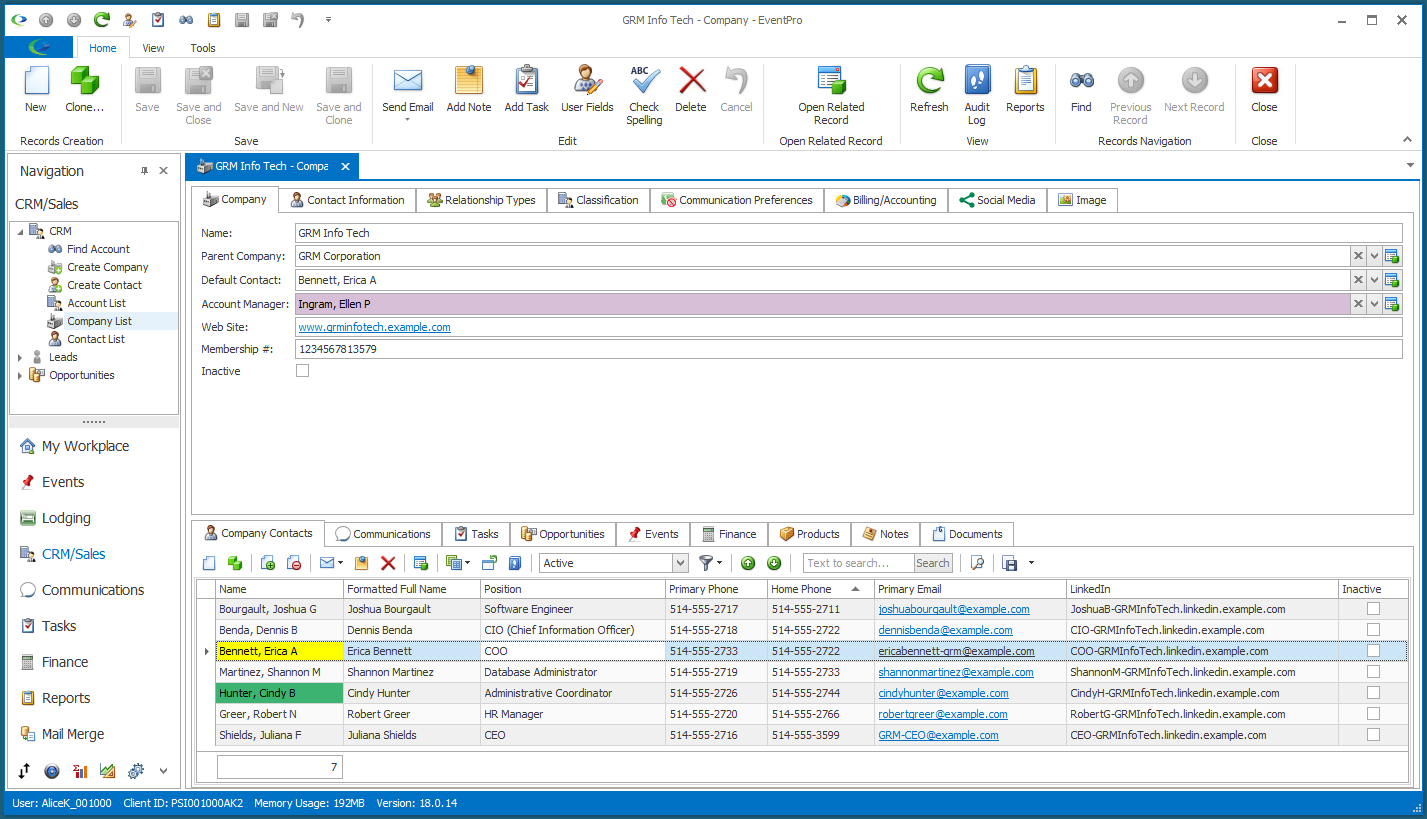Click the Refresh ribbon button

click(929, 89)
